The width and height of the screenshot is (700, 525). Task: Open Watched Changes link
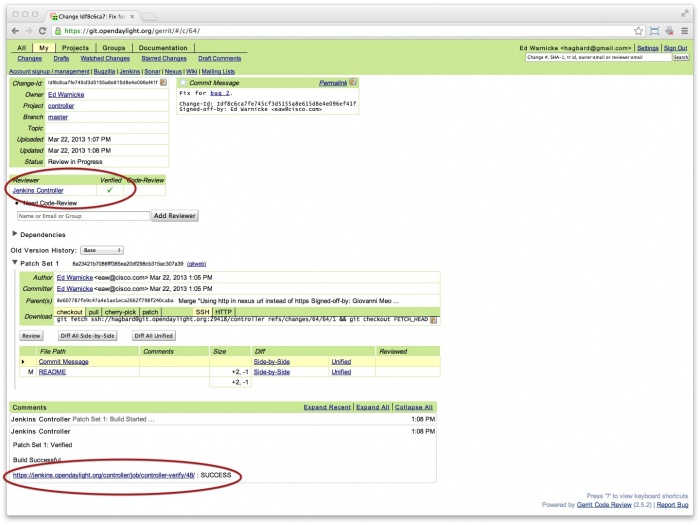105,58
